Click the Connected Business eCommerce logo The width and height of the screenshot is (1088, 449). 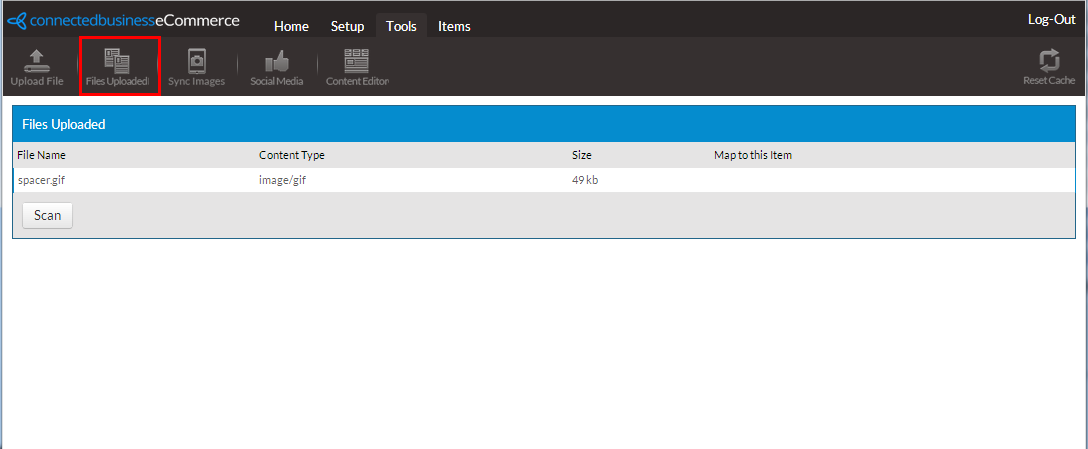(x=123, y=21)
